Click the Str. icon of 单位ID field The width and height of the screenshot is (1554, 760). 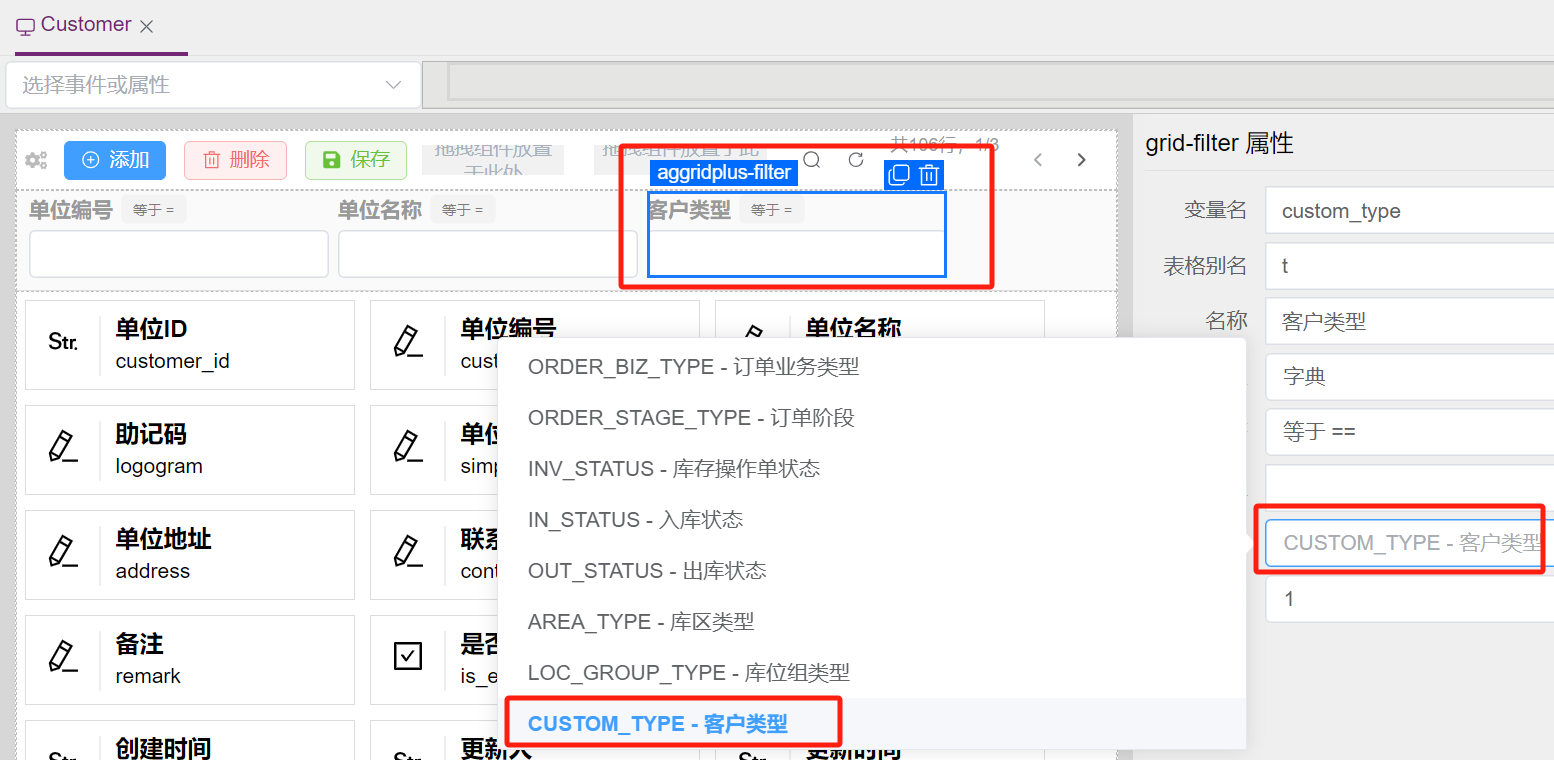point(63,343)
